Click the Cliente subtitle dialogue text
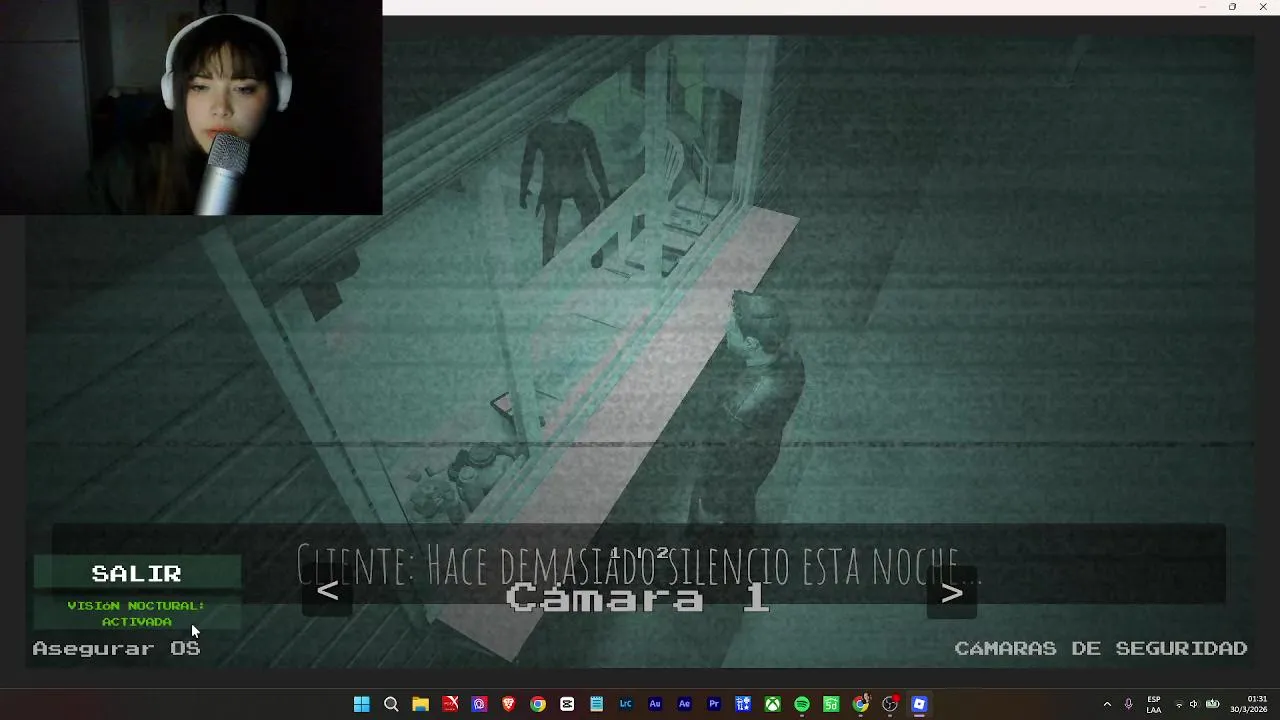 640,566
